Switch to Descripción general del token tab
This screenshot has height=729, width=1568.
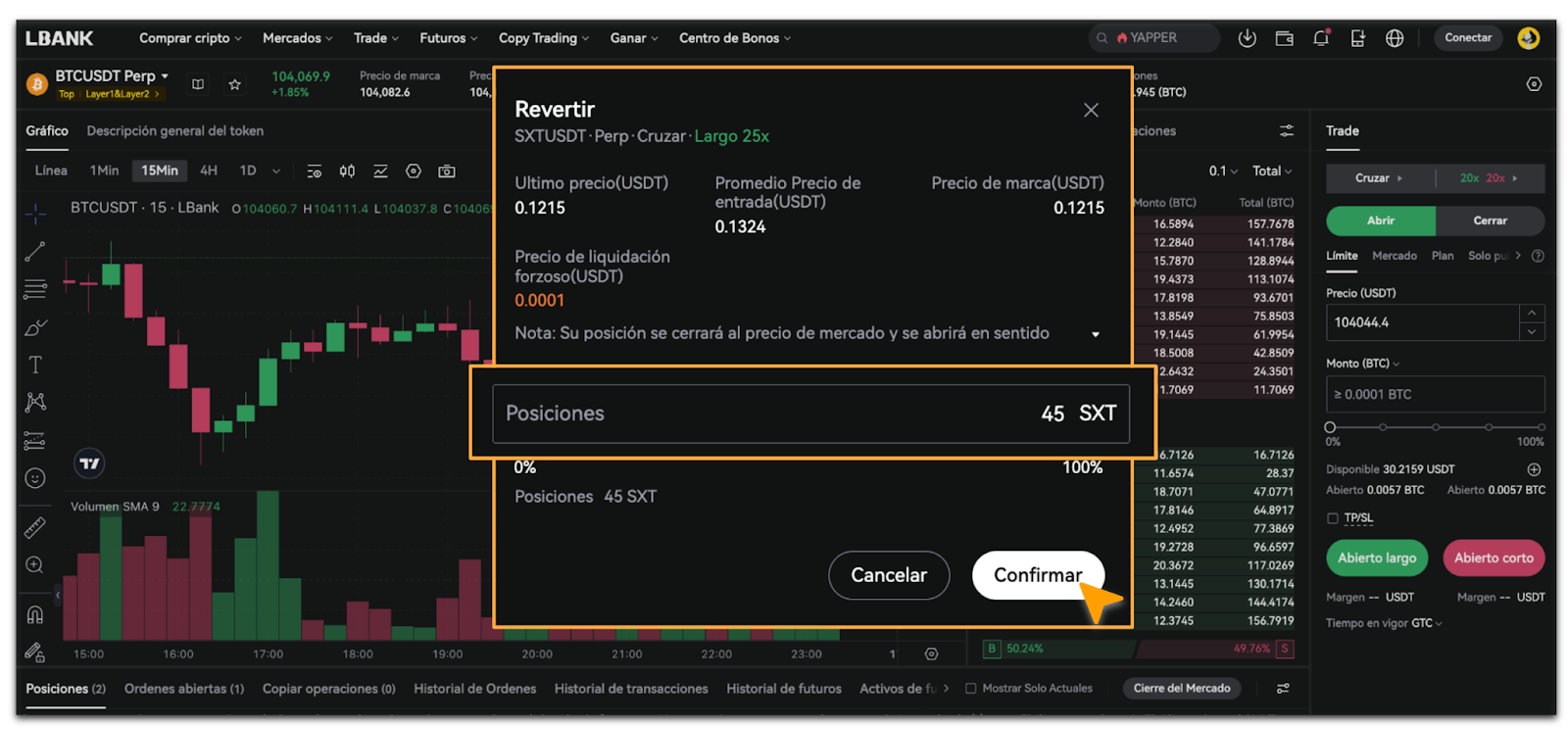[x=174, y=130]
